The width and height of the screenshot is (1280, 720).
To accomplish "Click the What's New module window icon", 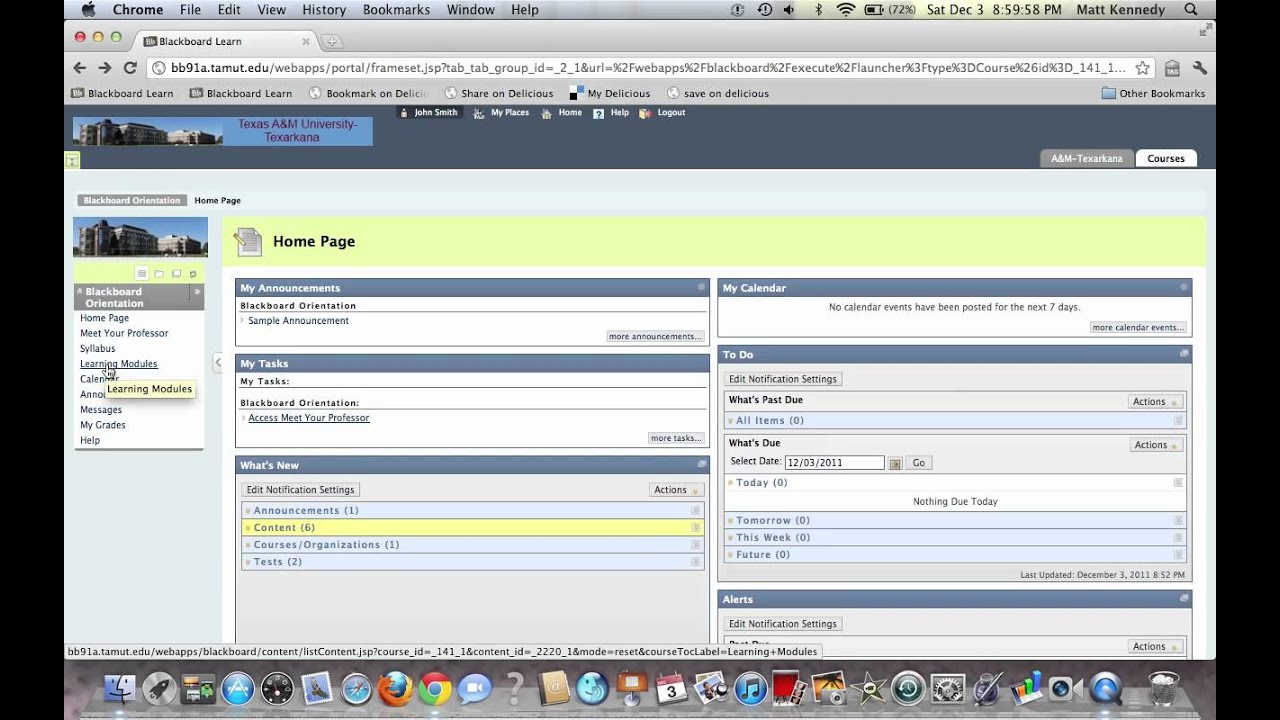I will click(702, 465).
